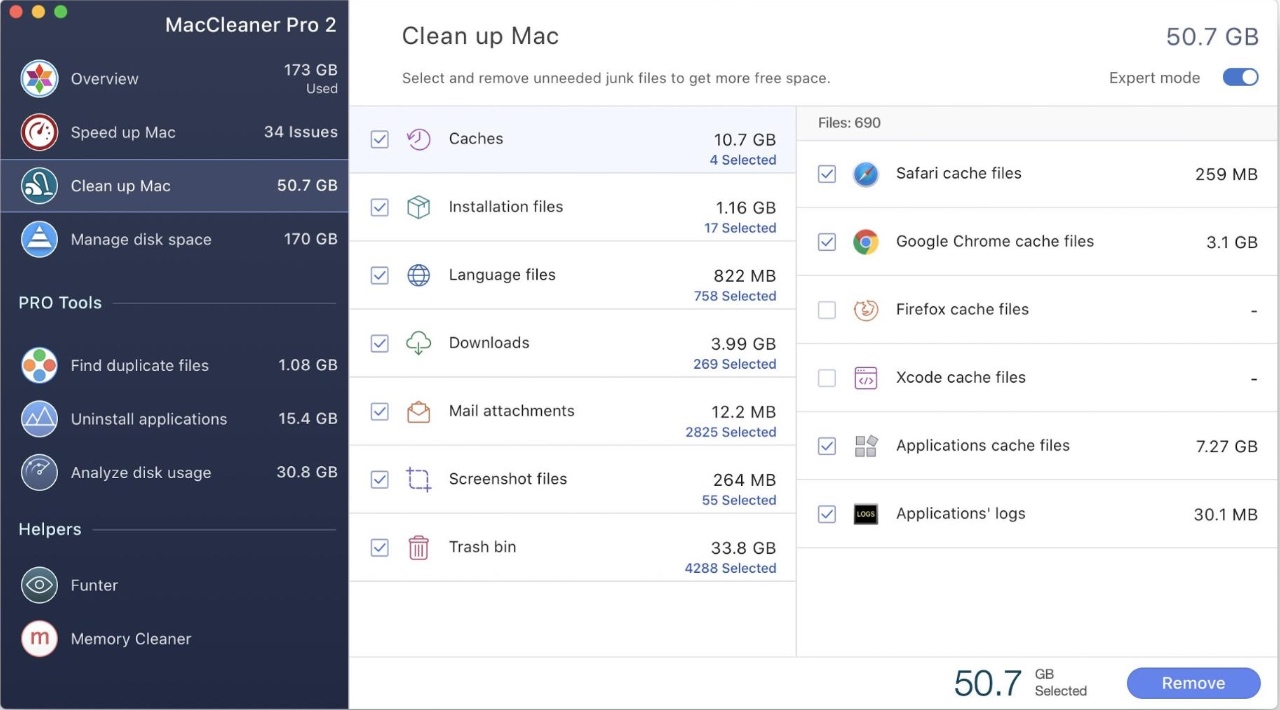Uncheck Google Chrome cache files checkbox
This screenshot has height=710, width=1280.
click(827, 242)
